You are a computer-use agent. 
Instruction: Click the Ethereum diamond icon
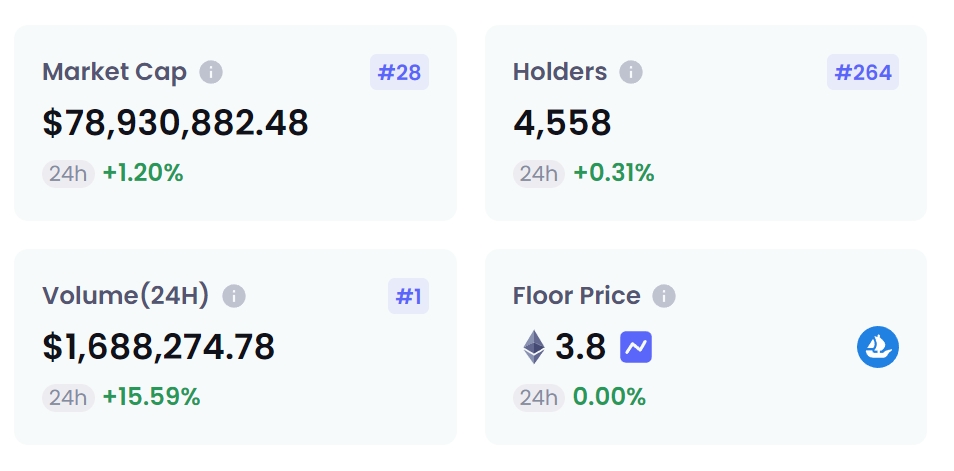[535, 347]
